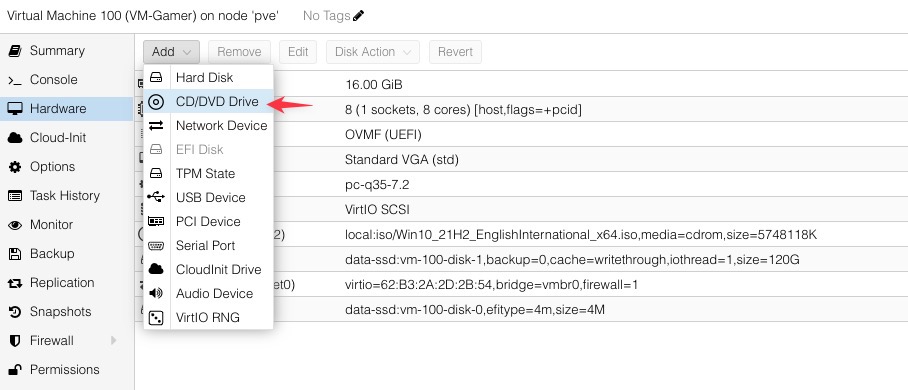Click the CD/DVD Drive disc icon

point(156,102)
